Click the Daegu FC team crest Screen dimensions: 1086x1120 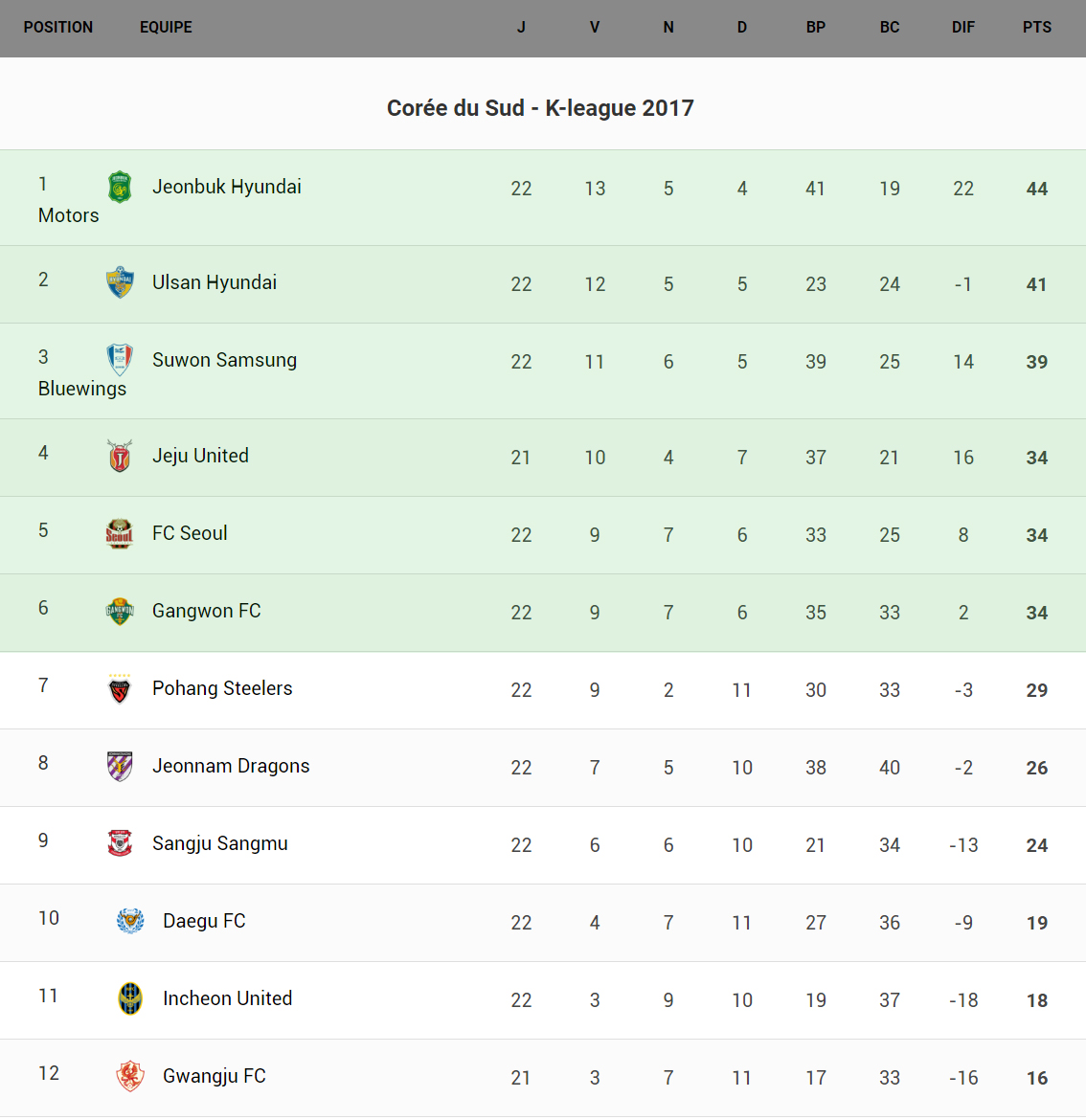click(x=130, y=921)
